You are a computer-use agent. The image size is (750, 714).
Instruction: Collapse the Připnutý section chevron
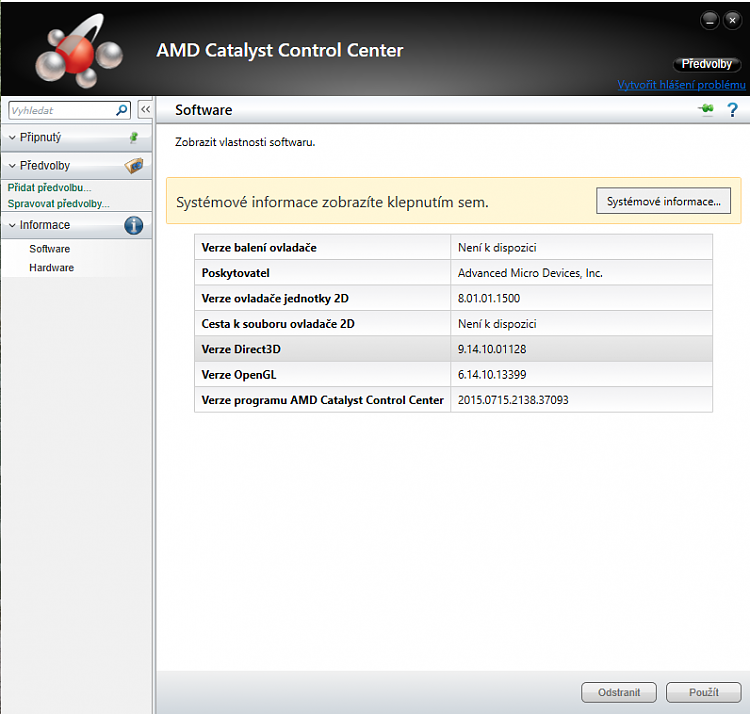[x=12, y=138]
